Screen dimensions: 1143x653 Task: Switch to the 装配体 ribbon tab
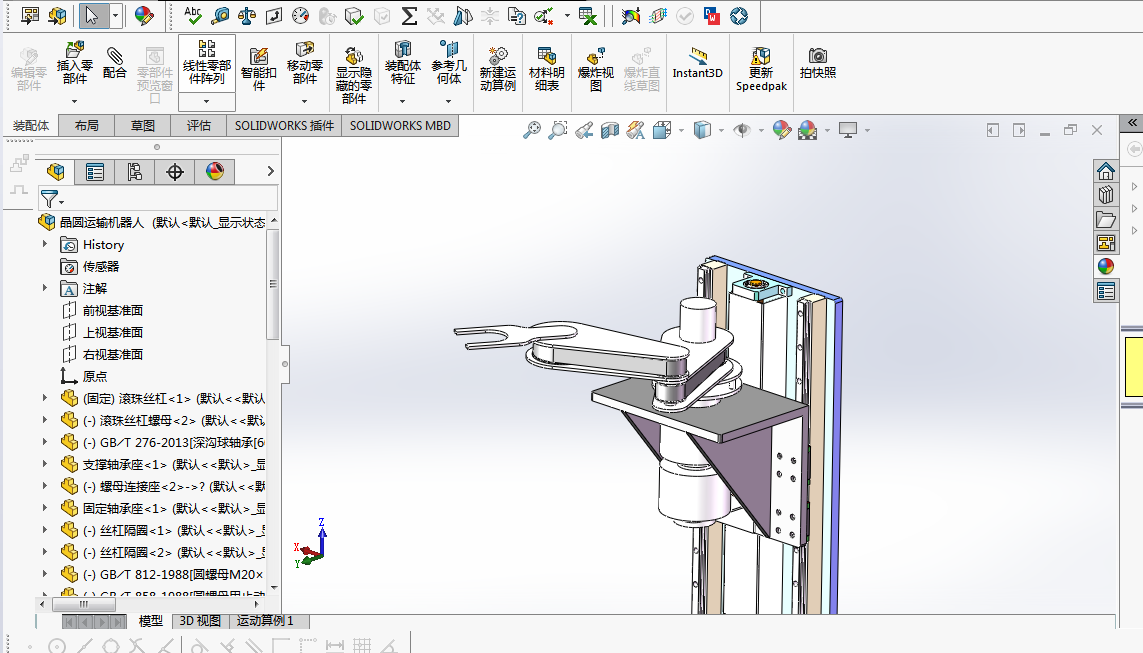coord(31,125)
